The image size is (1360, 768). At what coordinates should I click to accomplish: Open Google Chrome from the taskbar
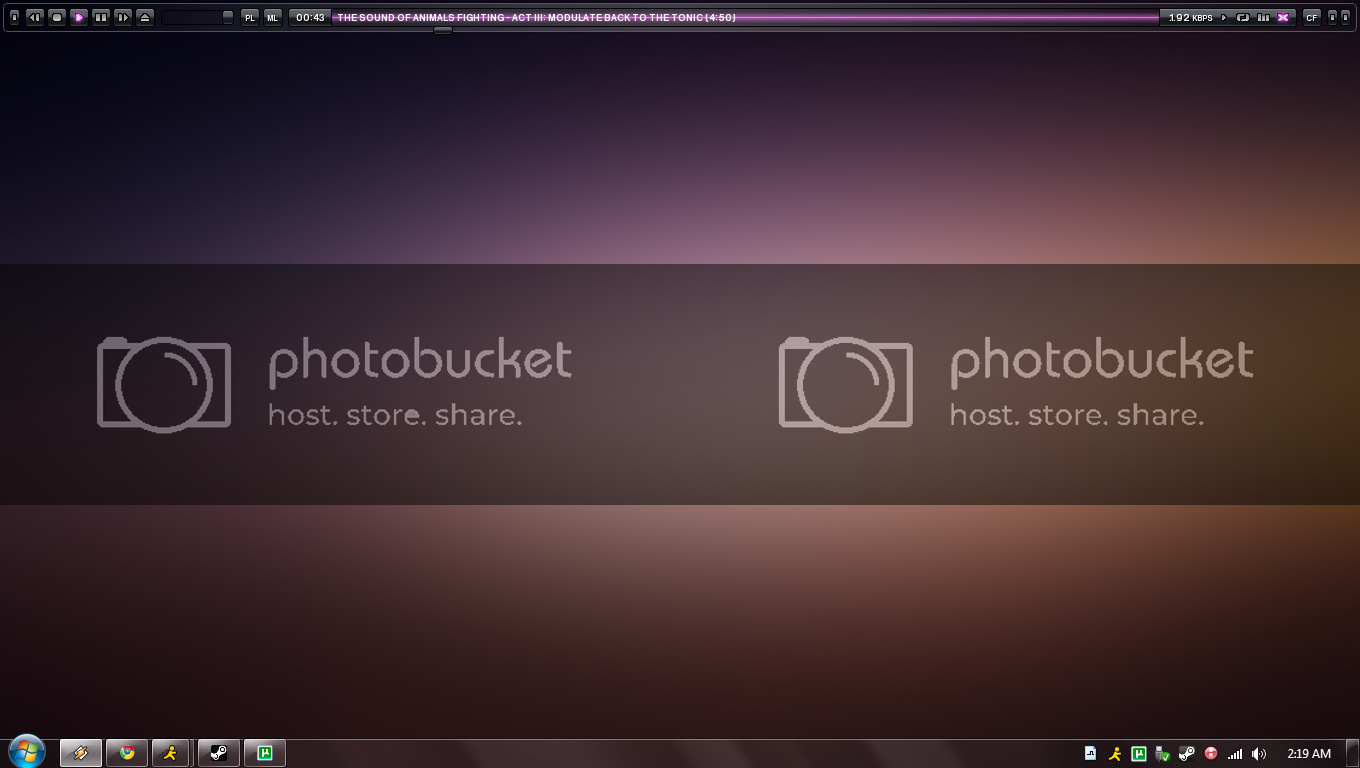(x=127, y=753)
